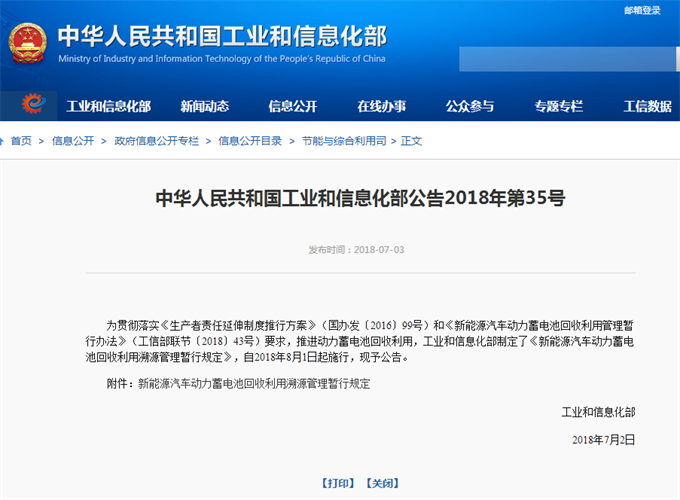Open the 工业和信息化部 navigation menu
680x500 pixels.
(108, 106)
